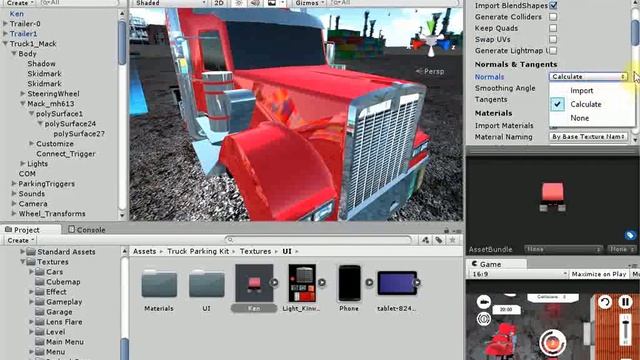The width and height of the screenshot is (640, 360).
Task: Enable Keep Quads checkbox
Action: [553, 28]
